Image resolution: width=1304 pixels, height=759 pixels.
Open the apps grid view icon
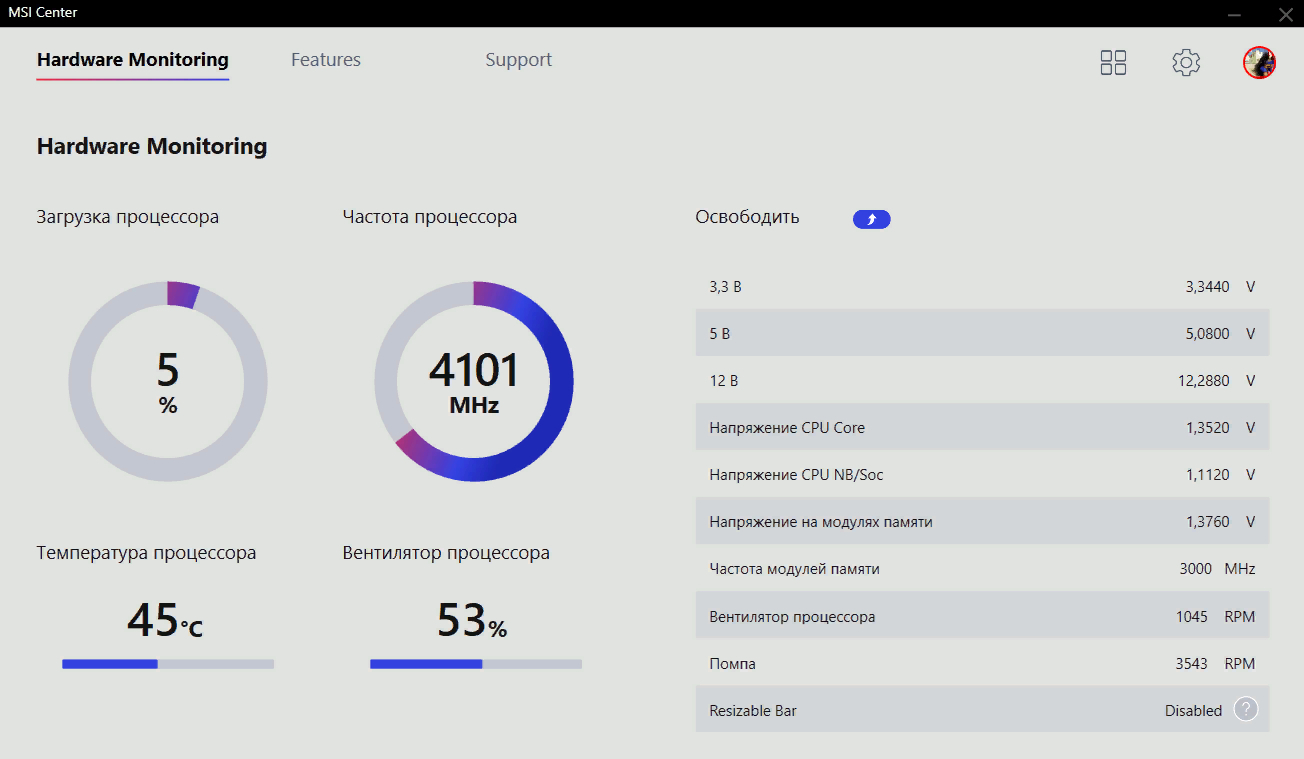coord(1113,62)
